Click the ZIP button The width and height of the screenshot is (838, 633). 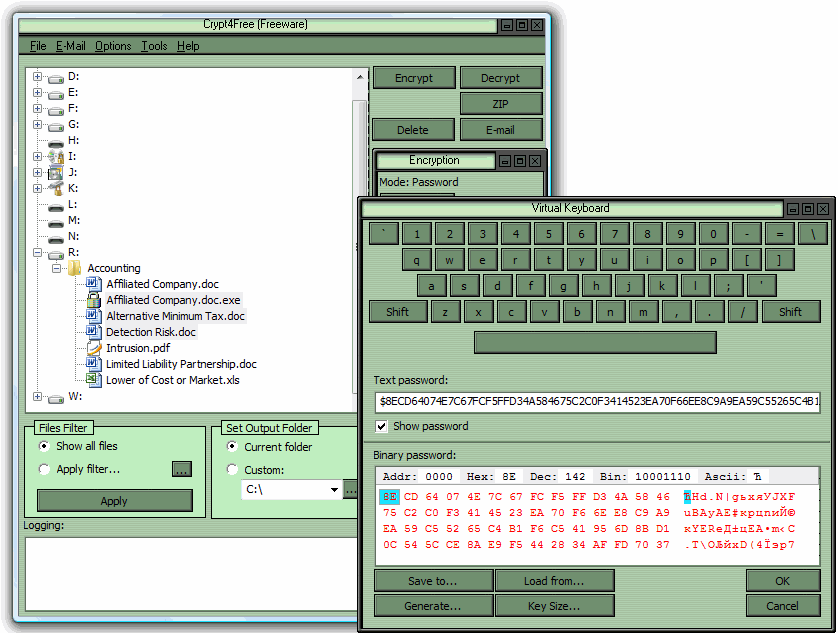[501, 104]
